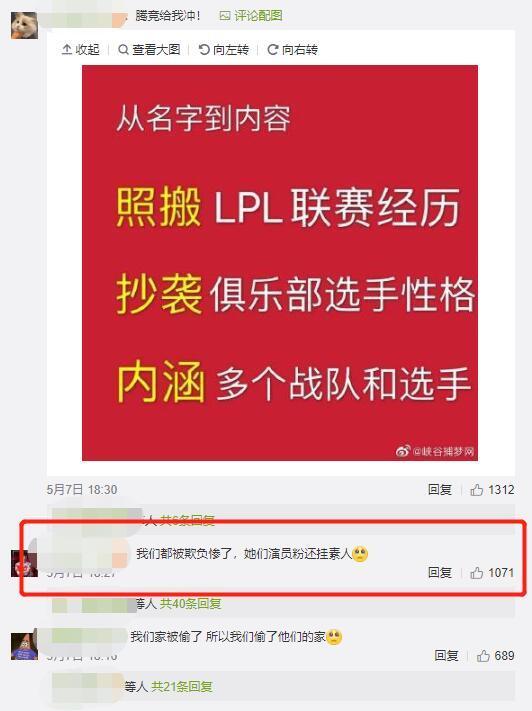Like the comment with 1071 likes
Image resolution: width=532 pixels, height=711 pixels.
tap(492, 573)
